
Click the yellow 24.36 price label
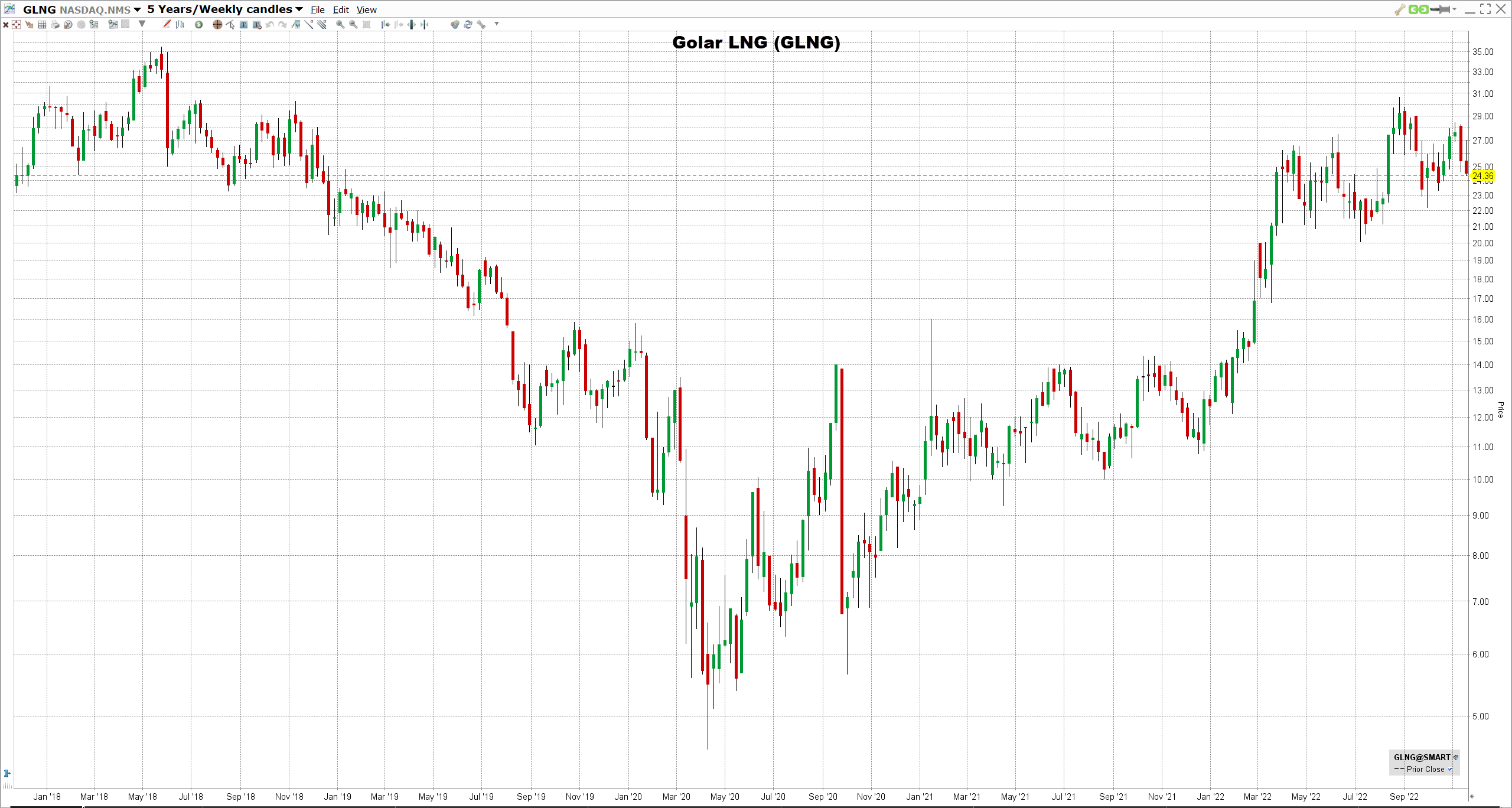1482,176
